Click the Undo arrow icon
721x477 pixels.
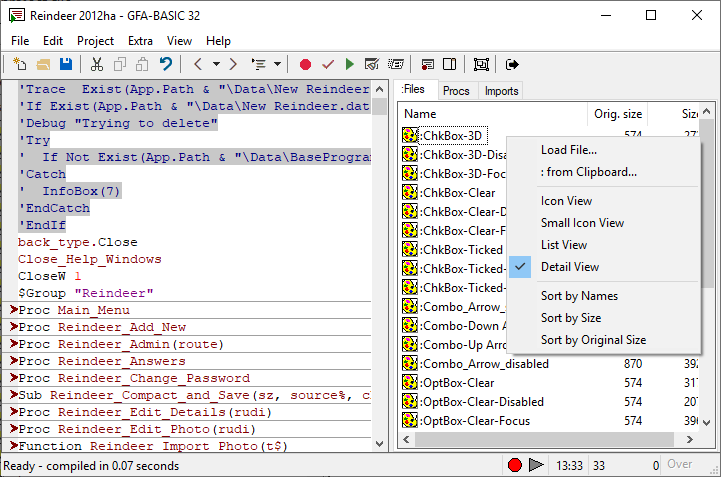[x=166, y=64]
